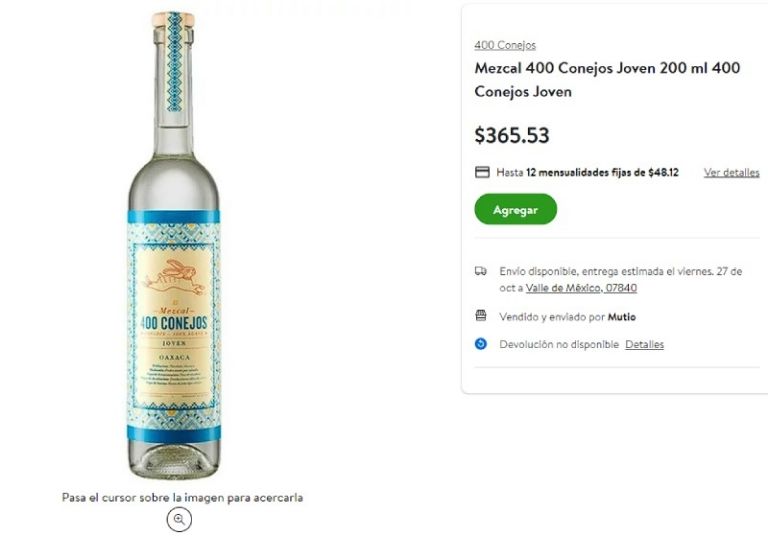Click the Vendido y enviado por text

pos(551,317)
